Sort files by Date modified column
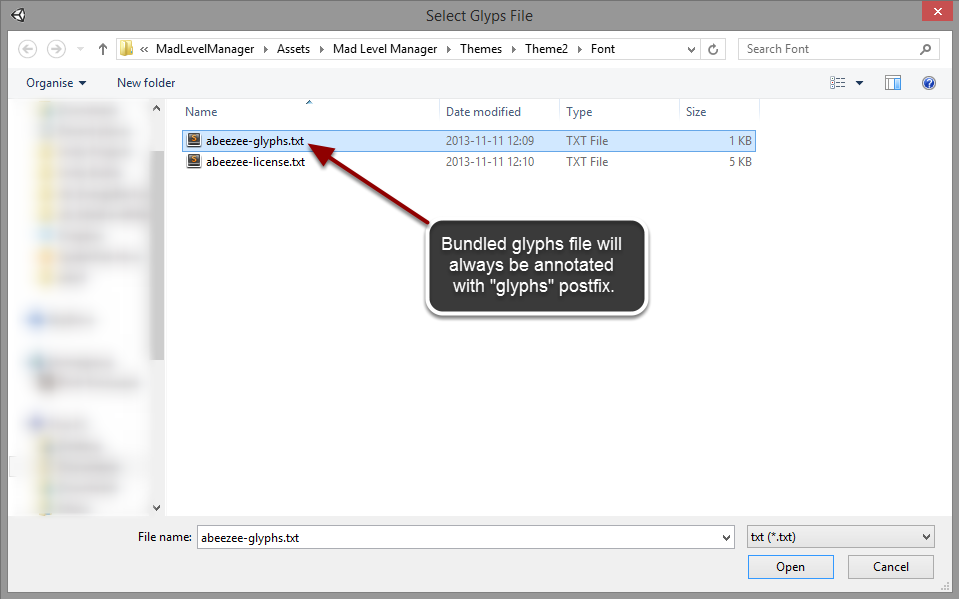Image resolution: width=959 pixels, height=599 pixels. pos(483,112)
